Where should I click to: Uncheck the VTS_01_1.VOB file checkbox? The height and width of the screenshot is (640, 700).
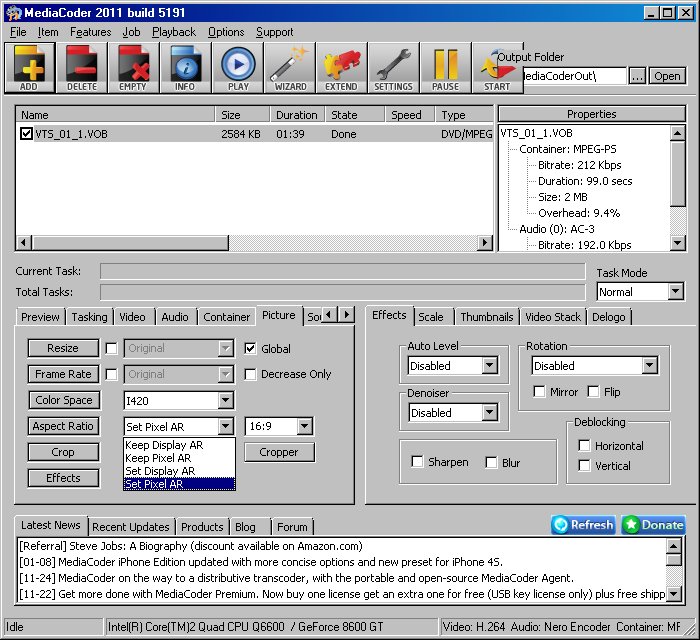coord(26,134)
